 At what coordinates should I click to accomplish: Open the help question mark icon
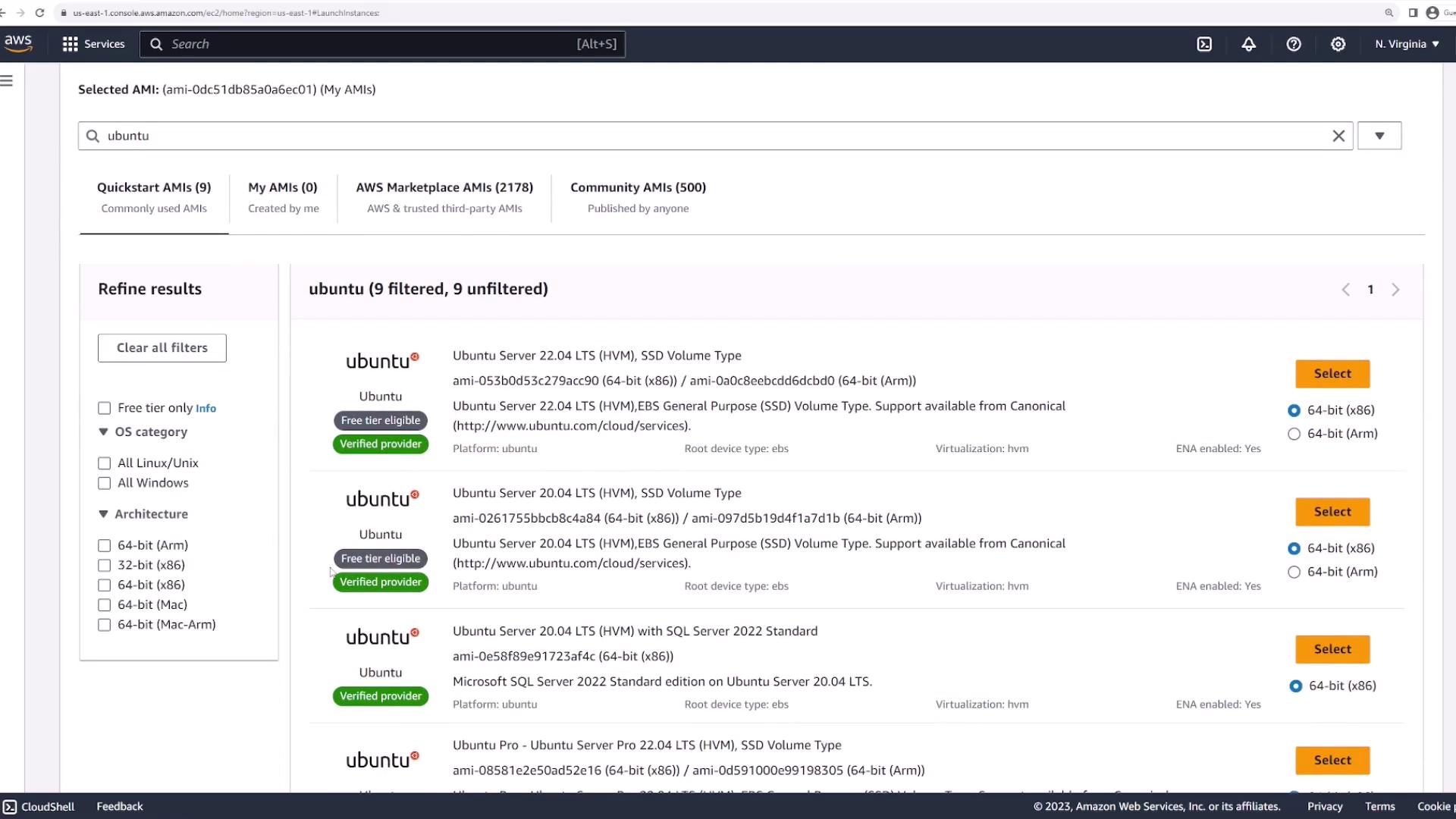(x=1294, y=44)
